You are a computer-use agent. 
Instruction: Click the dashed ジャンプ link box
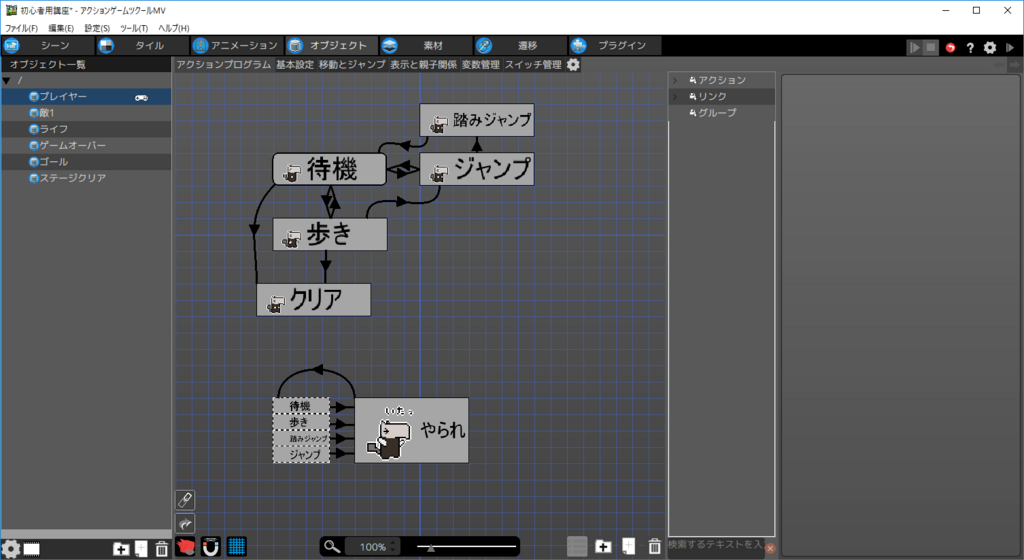point(301,454)
